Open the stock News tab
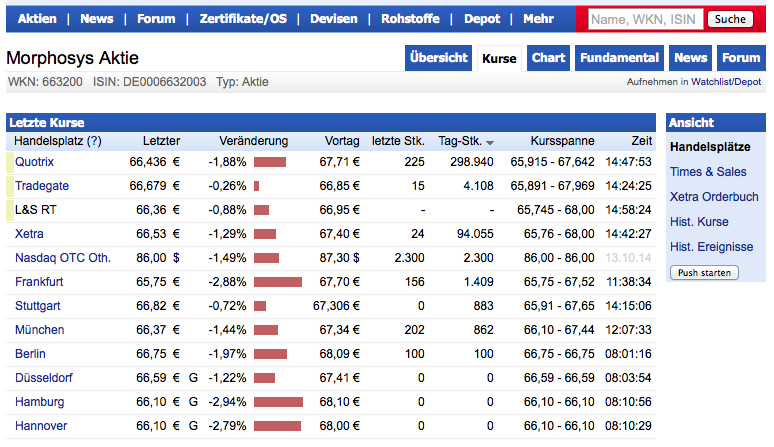This screenshot has width=774, height=447. 691,58
